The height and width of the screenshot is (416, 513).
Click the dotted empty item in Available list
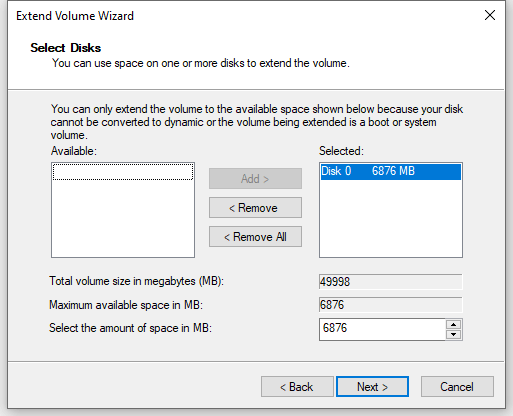click(x=123, y=172)
